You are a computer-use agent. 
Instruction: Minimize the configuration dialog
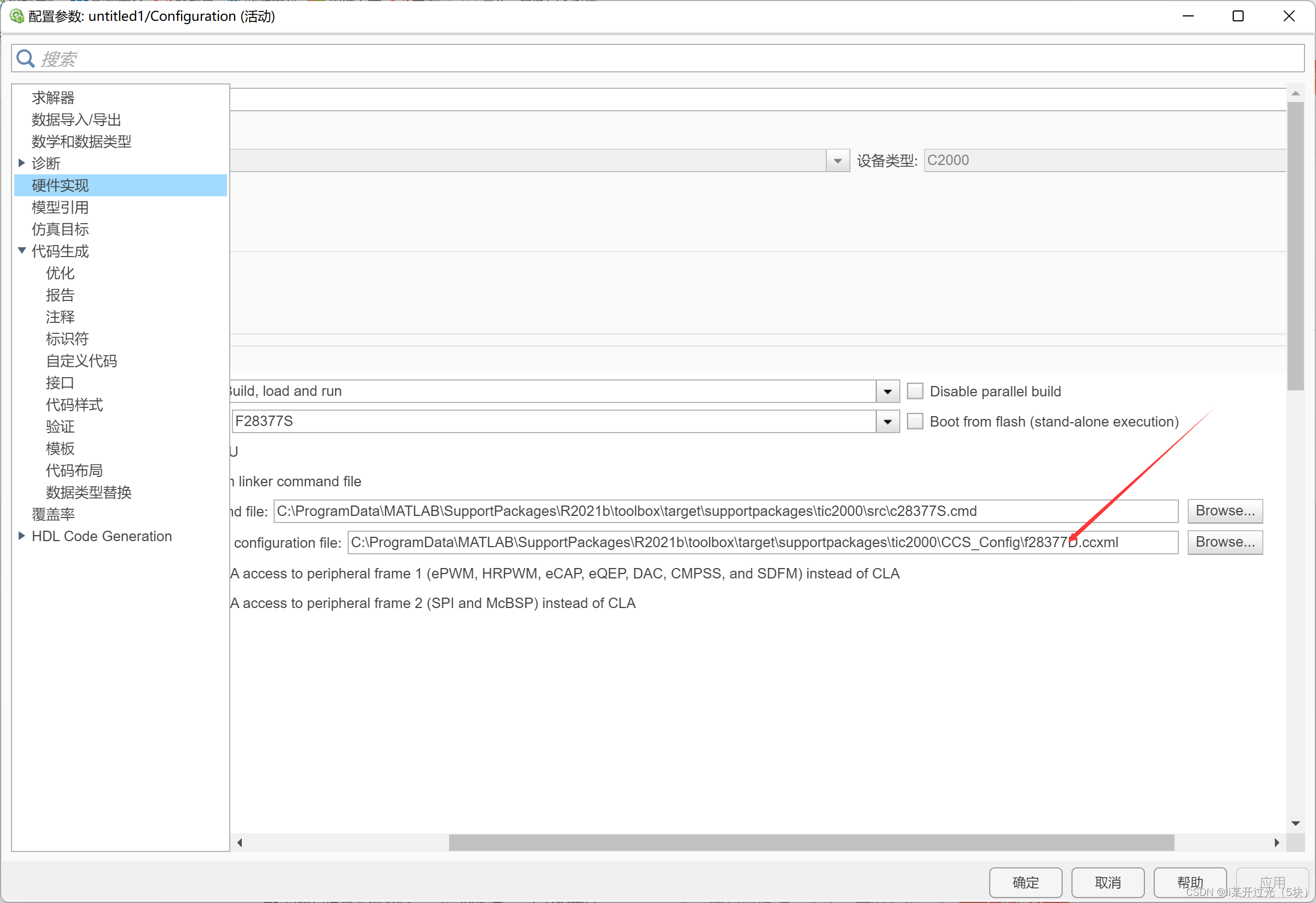1188,16
